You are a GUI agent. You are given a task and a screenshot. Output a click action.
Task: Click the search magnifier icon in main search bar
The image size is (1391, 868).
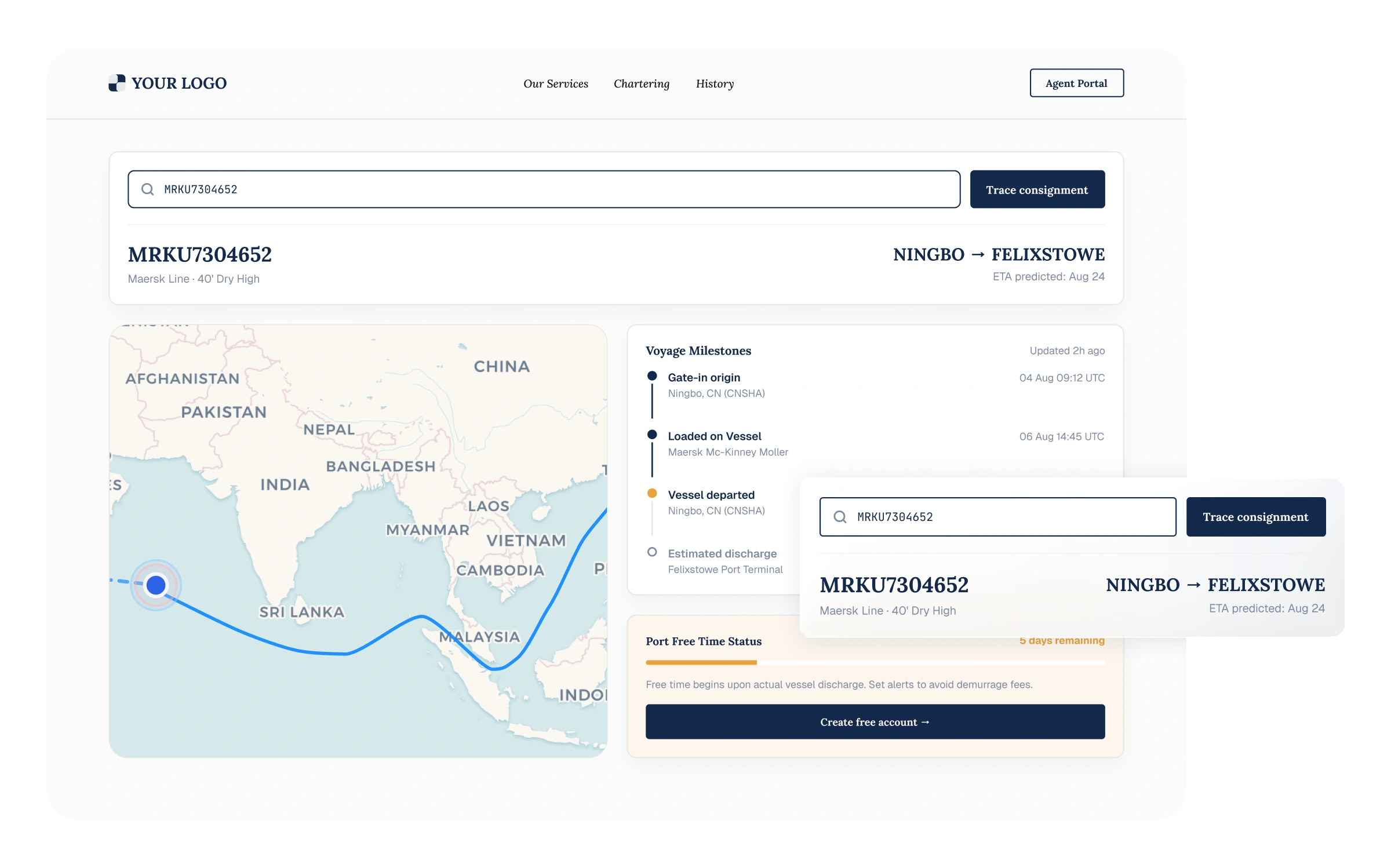click(x=148, y=189)
